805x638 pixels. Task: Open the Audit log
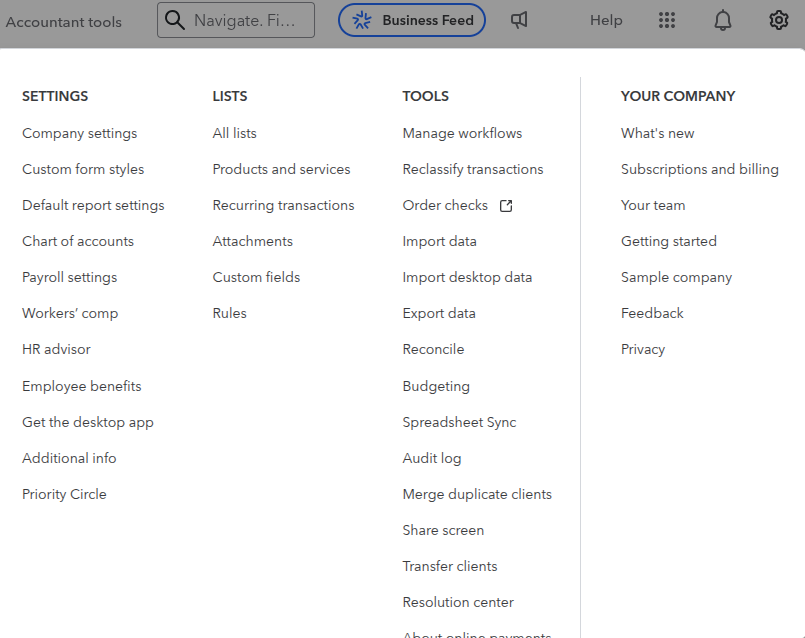432,458
